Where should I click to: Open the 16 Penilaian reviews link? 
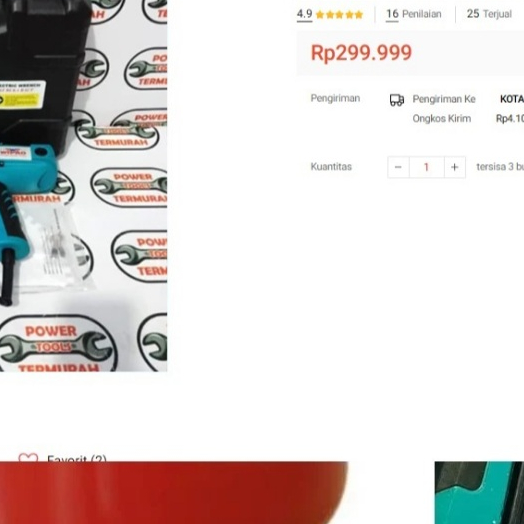(414, 14)
